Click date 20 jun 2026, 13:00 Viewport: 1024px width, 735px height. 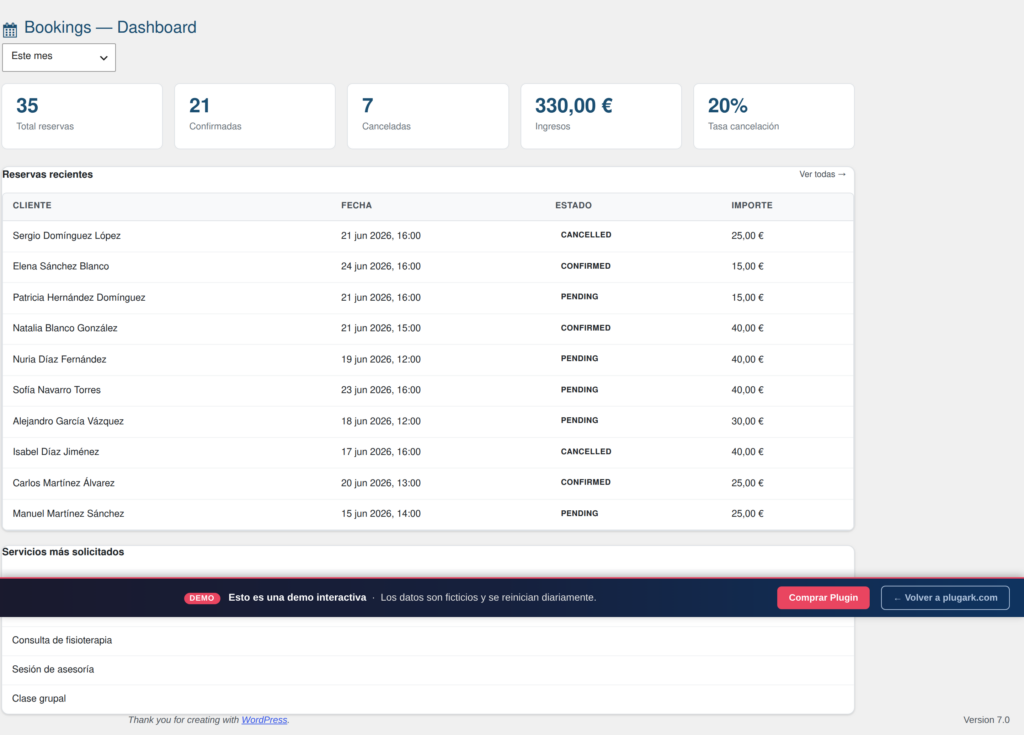381,483
